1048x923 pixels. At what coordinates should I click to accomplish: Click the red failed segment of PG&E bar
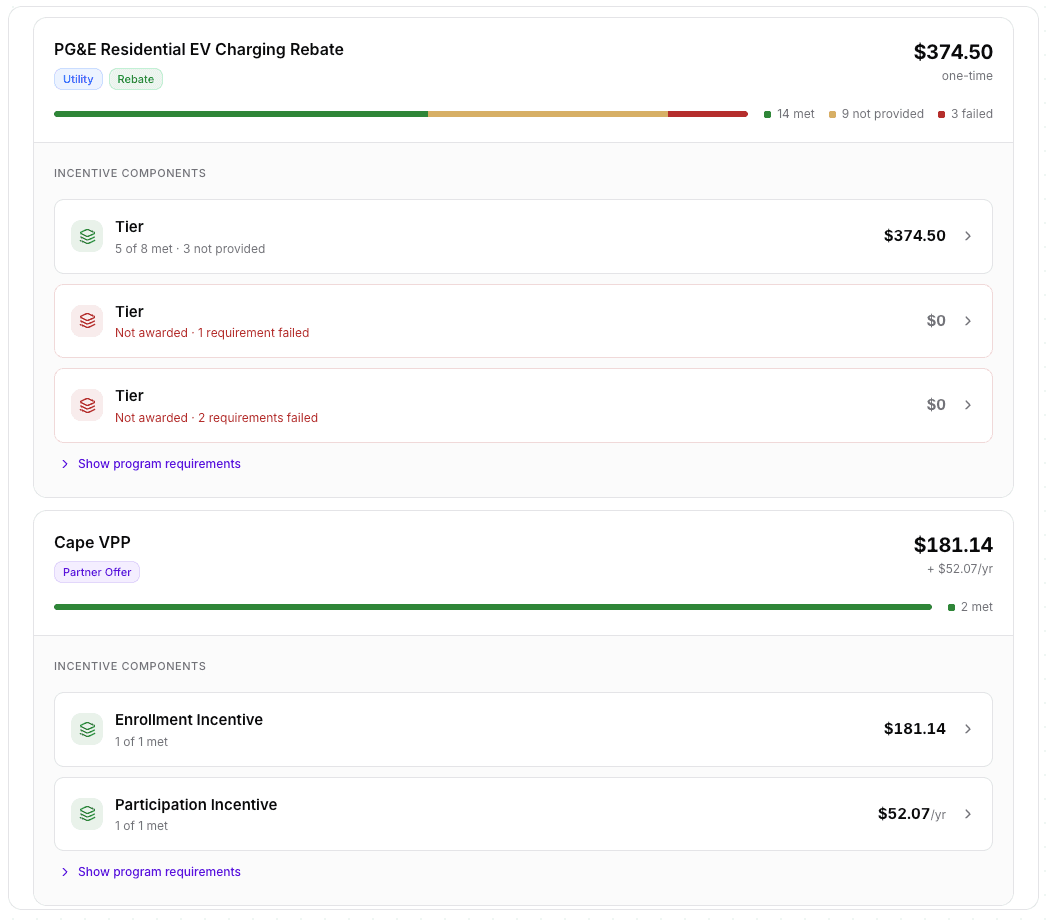(708, 114)
